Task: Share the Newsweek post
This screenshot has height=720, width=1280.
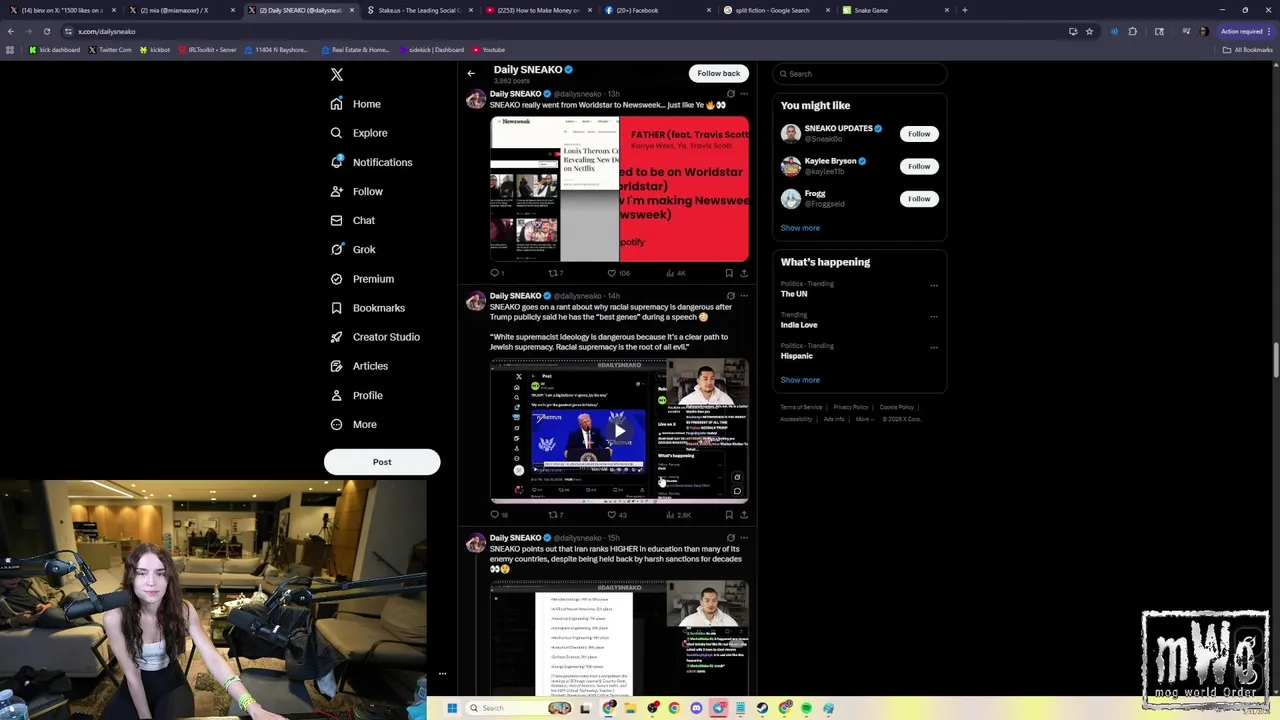Action: click(x=744, y=273)
